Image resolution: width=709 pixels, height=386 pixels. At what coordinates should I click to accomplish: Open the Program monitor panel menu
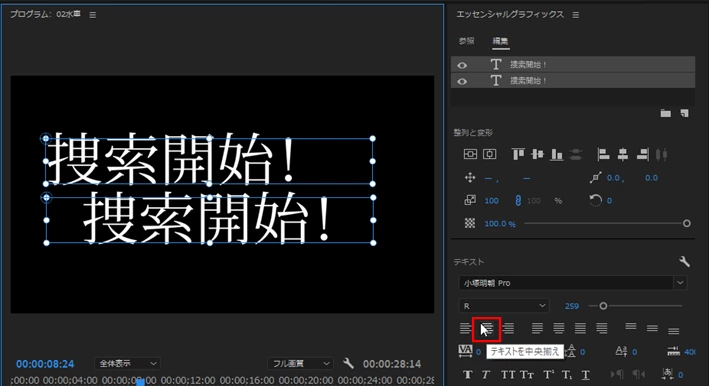[93, 15]
